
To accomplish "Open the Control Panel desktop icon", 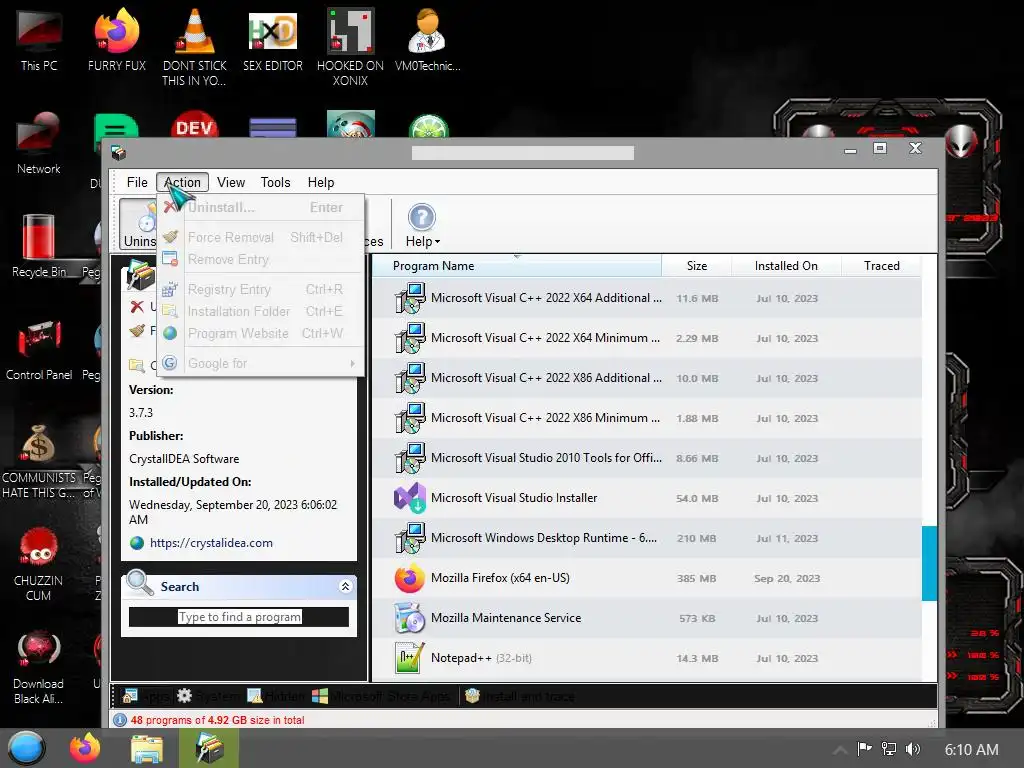I will tap(39, 349).
